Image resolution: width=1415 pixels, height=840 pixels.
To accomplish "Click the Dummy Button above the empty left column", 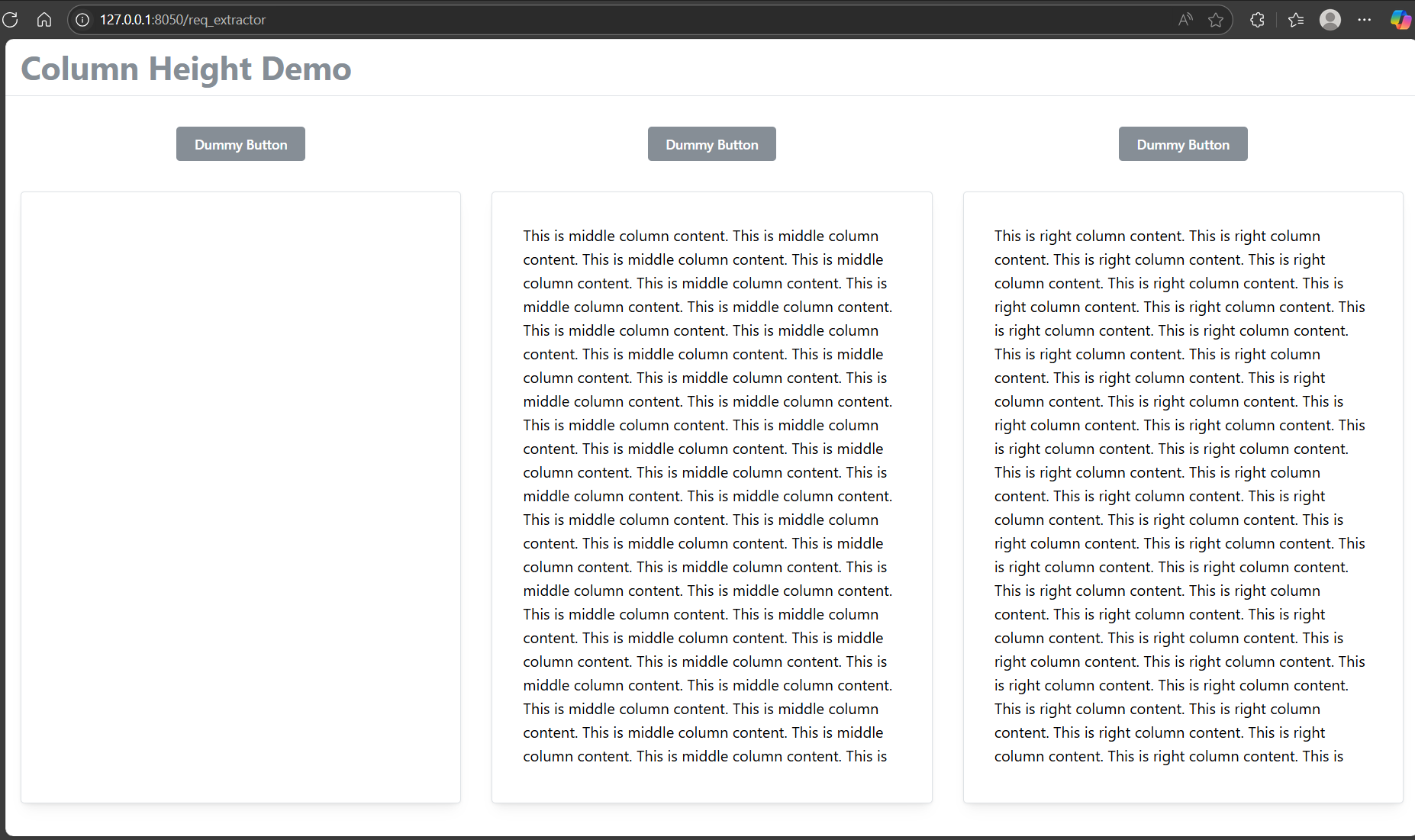I will click(x=240, y=143).
